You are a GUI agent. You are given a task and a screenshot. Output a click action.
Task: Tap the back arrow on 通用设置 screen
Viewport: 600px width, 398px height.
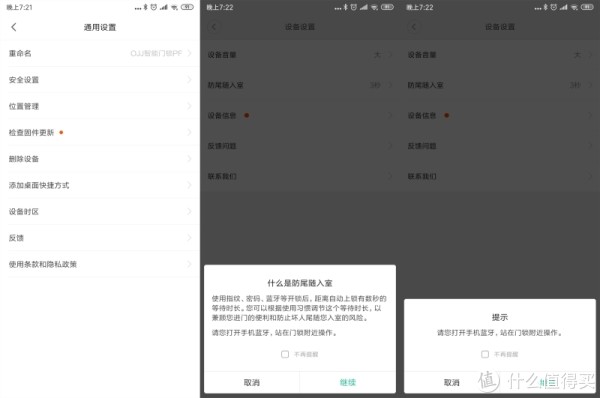(x=14, y=27)
